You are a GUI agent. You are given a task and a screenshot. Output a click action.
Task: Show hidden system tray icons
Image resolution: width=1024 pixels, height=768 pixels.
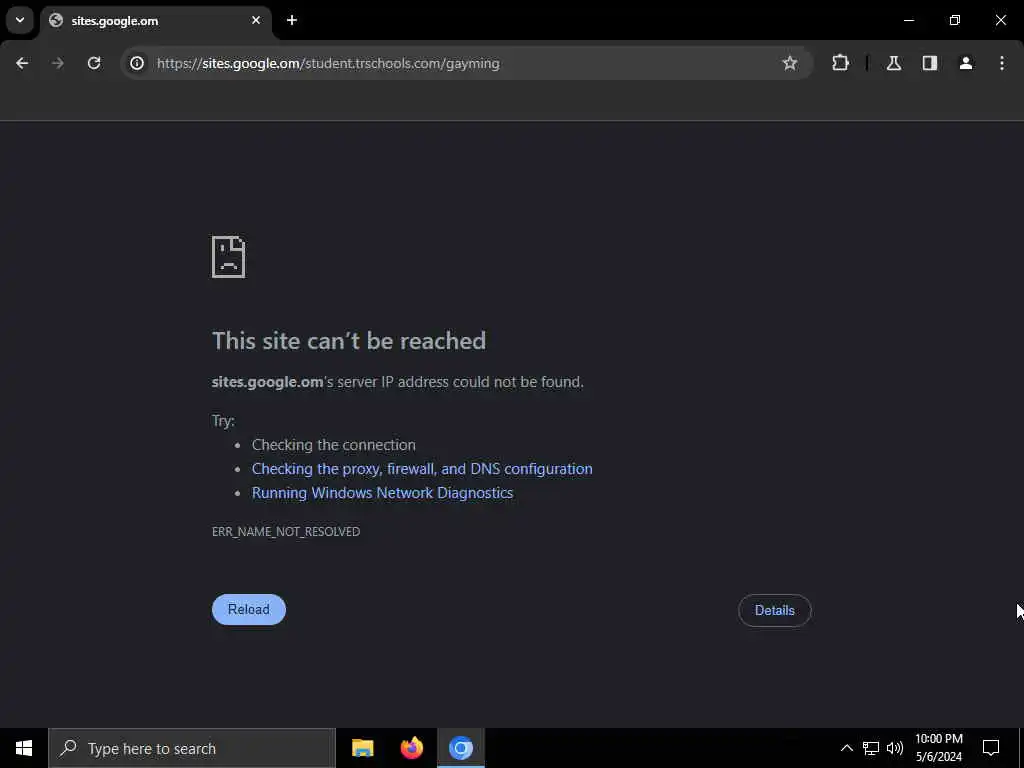pyautogui.click(x=846, y=748)
